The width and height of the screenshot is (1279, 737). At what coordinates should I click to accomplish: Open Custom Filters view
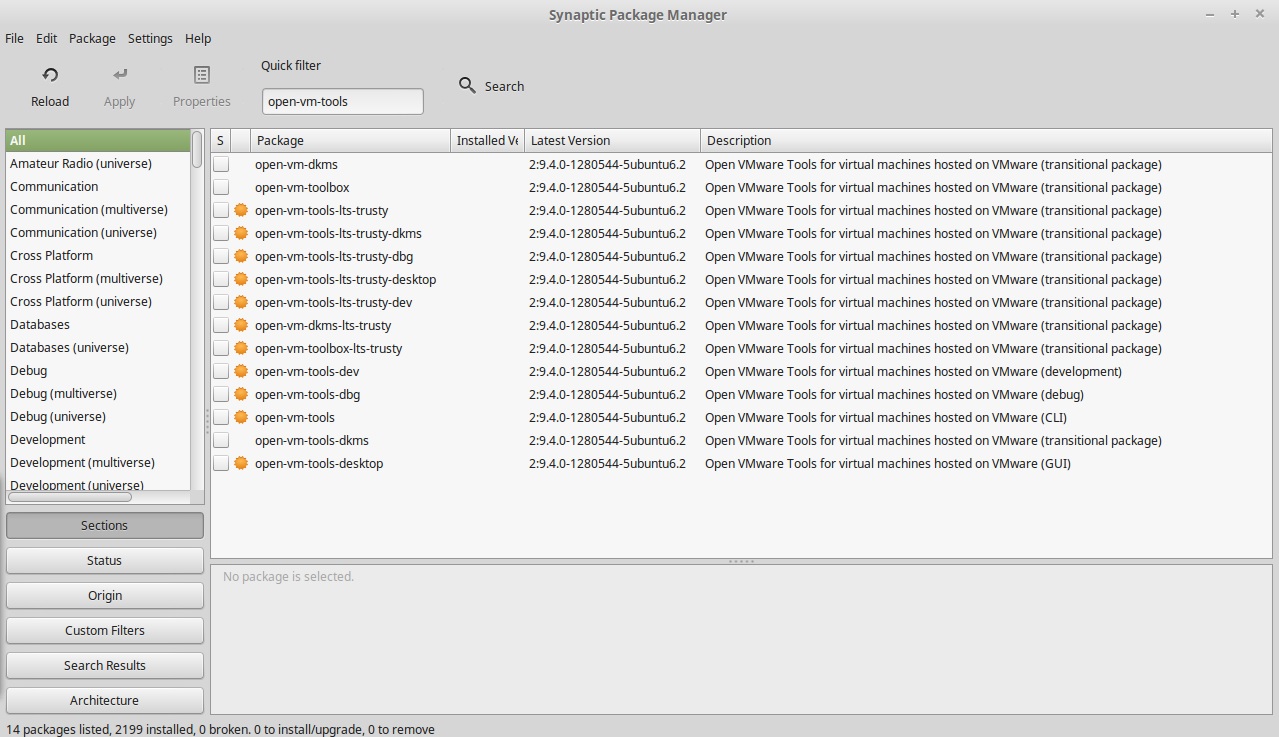pos(105,630)
